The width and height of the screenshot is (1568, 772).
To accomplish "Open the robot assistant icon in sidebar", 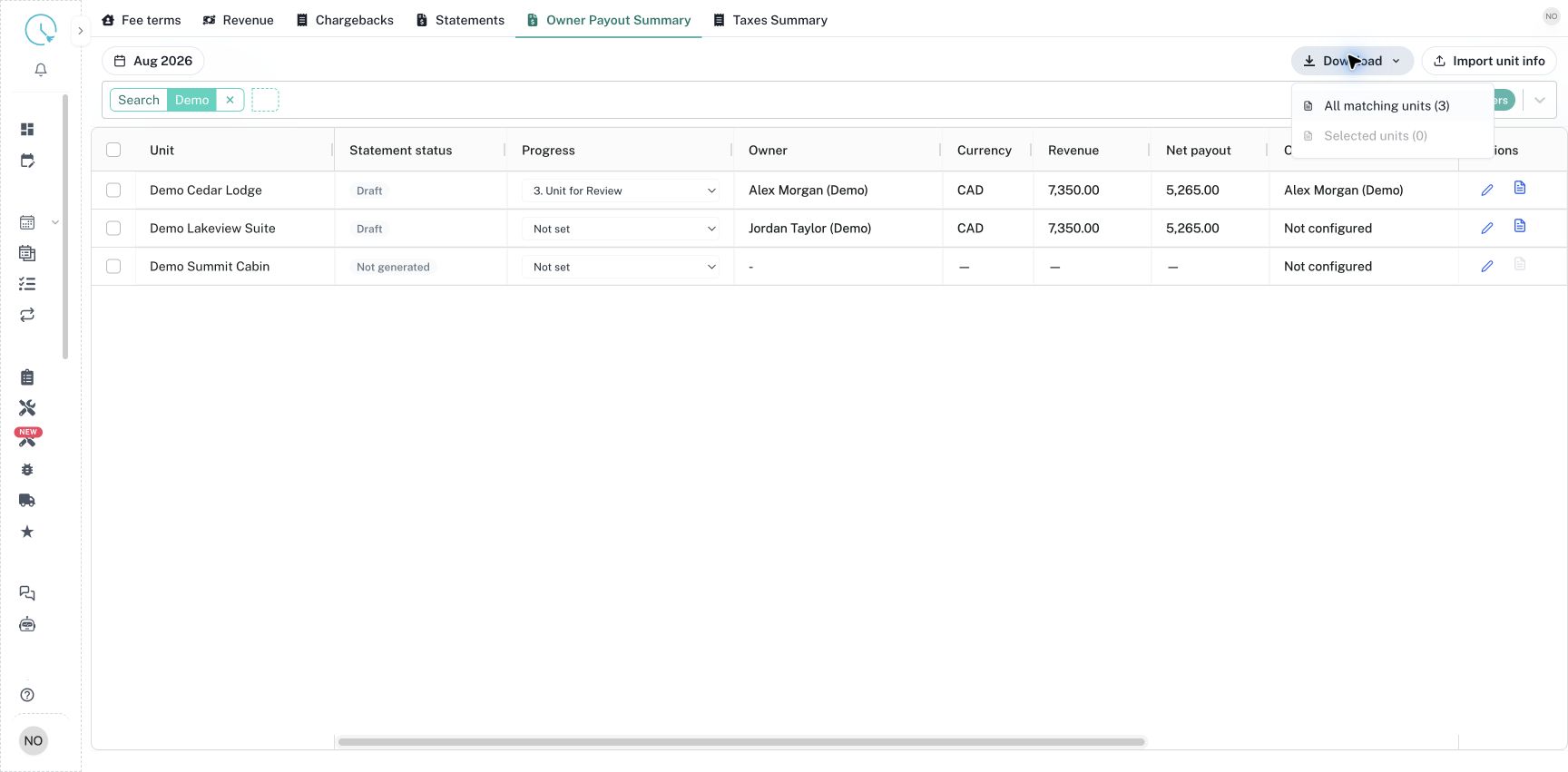I will click(x=27, y=624).
